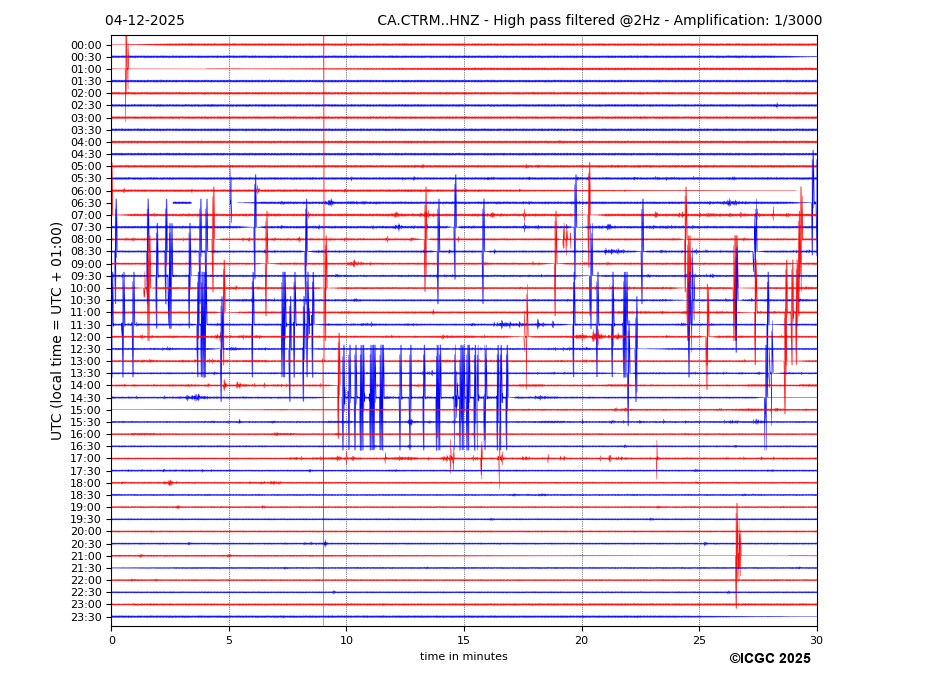This screenshot has height=696, width=927.
Task: Click the 5 minute x-axis tick label
Action: pos(229,640)
